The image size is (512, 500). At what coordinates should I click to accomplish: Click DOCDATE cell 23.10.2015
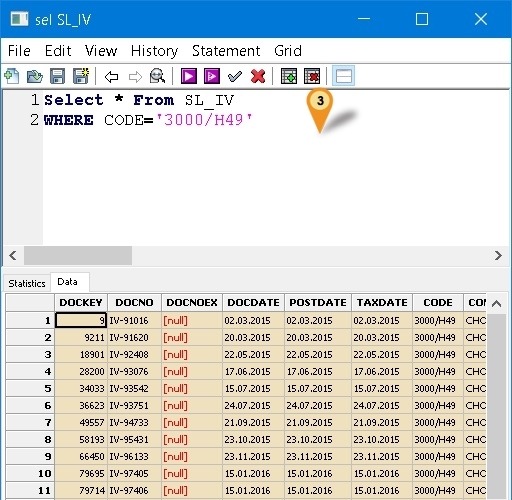pyautogui.click(x=253, y=439)
